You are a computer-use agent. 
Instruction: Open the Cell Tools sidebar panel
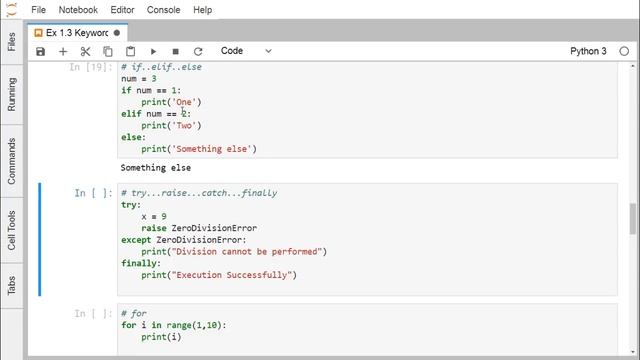[x=11, y=230]
